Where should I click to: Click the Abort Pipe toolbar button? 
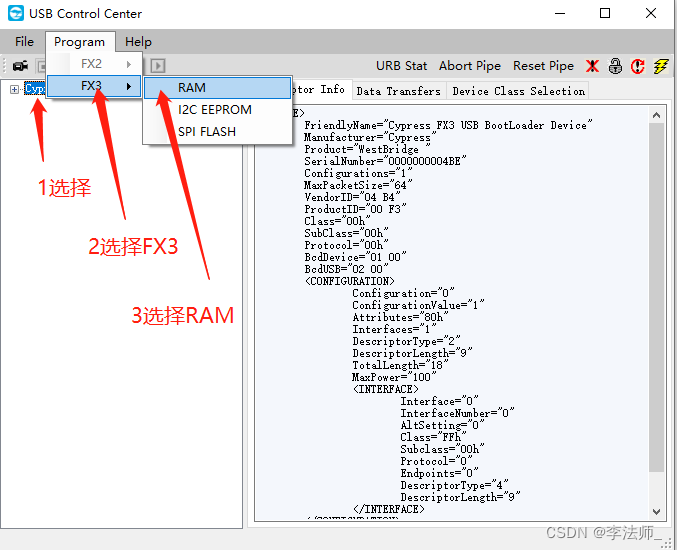click(470, 66)
